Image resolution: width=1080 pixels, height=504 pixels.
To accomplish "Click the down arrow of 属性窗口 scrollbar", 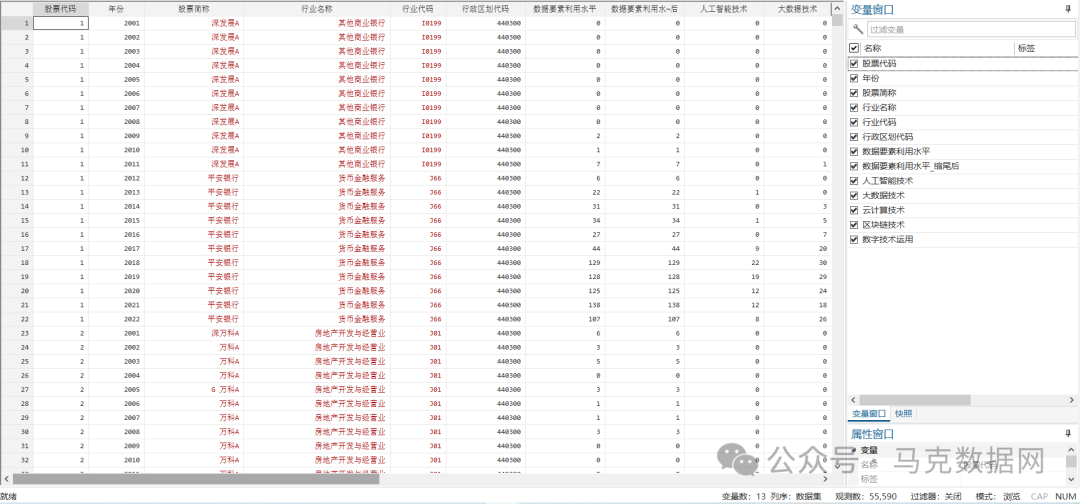I will (1071, 479).
